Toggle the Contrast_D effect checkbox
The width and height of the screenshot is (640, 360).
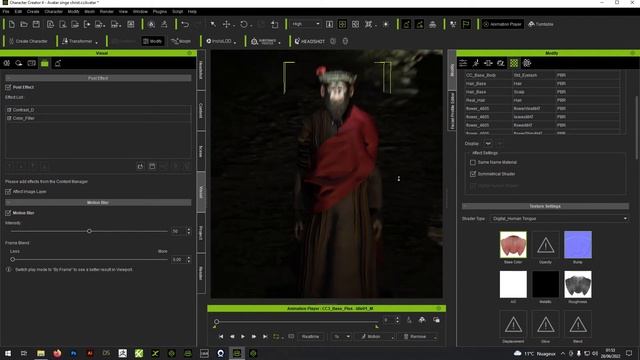tap(9, 110)
